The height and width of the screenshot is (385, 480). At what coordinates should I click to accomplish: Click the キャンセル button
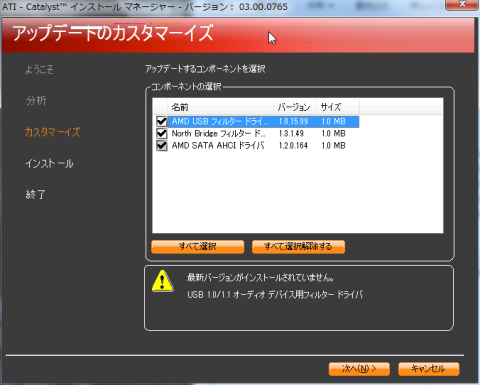(429, 369)
